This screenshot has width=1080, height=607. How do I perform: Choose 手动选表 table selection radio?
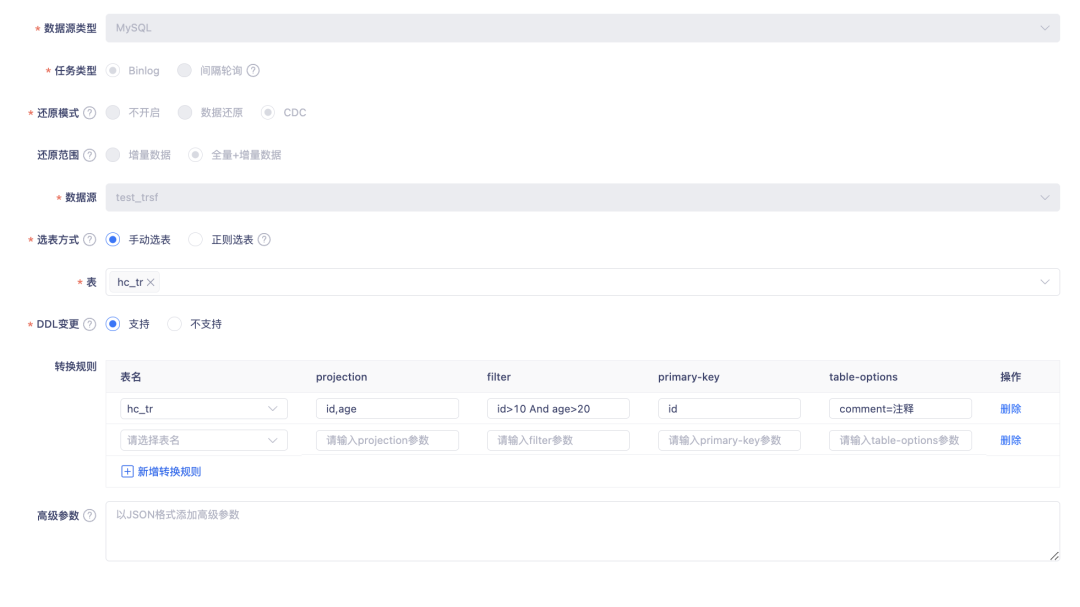(x=113, y=240)
